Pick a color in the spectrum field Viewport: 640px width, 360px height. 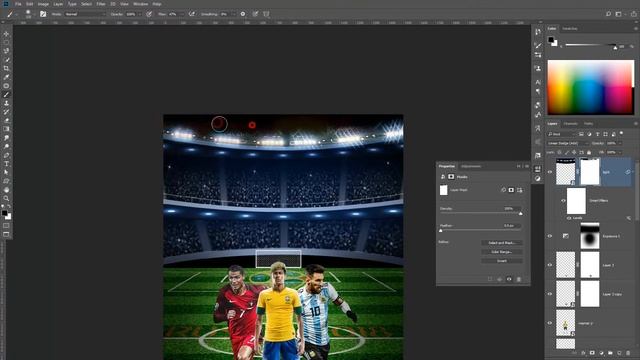pyautogui.click(x=591, y=87)
